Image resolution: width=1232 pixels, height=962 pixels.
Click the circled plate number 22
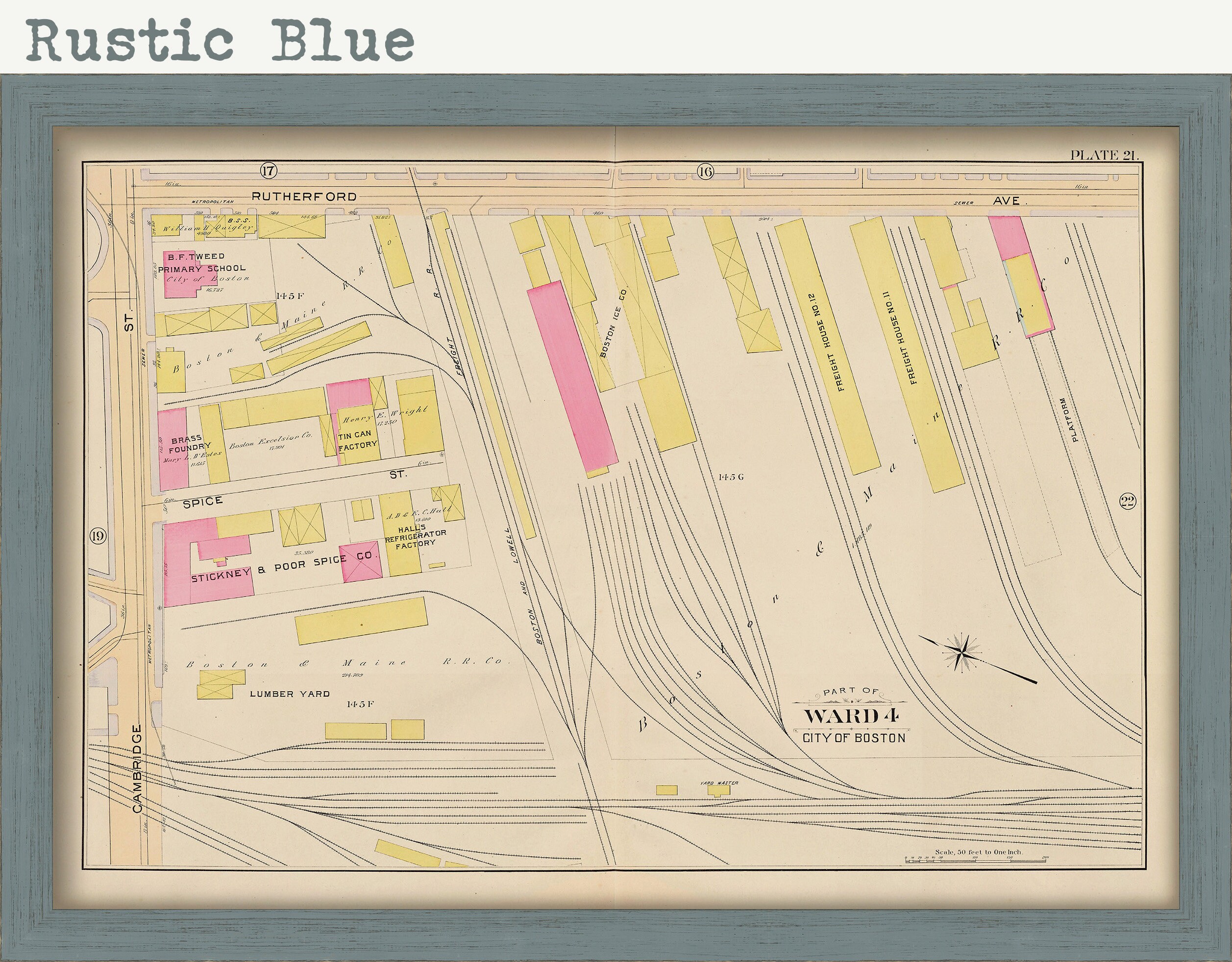(x=1128, y=501)
